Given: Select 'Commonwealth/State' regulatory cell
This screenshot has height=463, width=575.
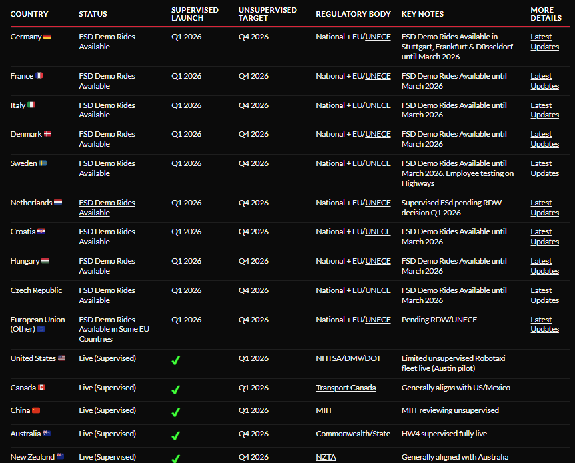Looking at the screenshot, I should point(353,433).
